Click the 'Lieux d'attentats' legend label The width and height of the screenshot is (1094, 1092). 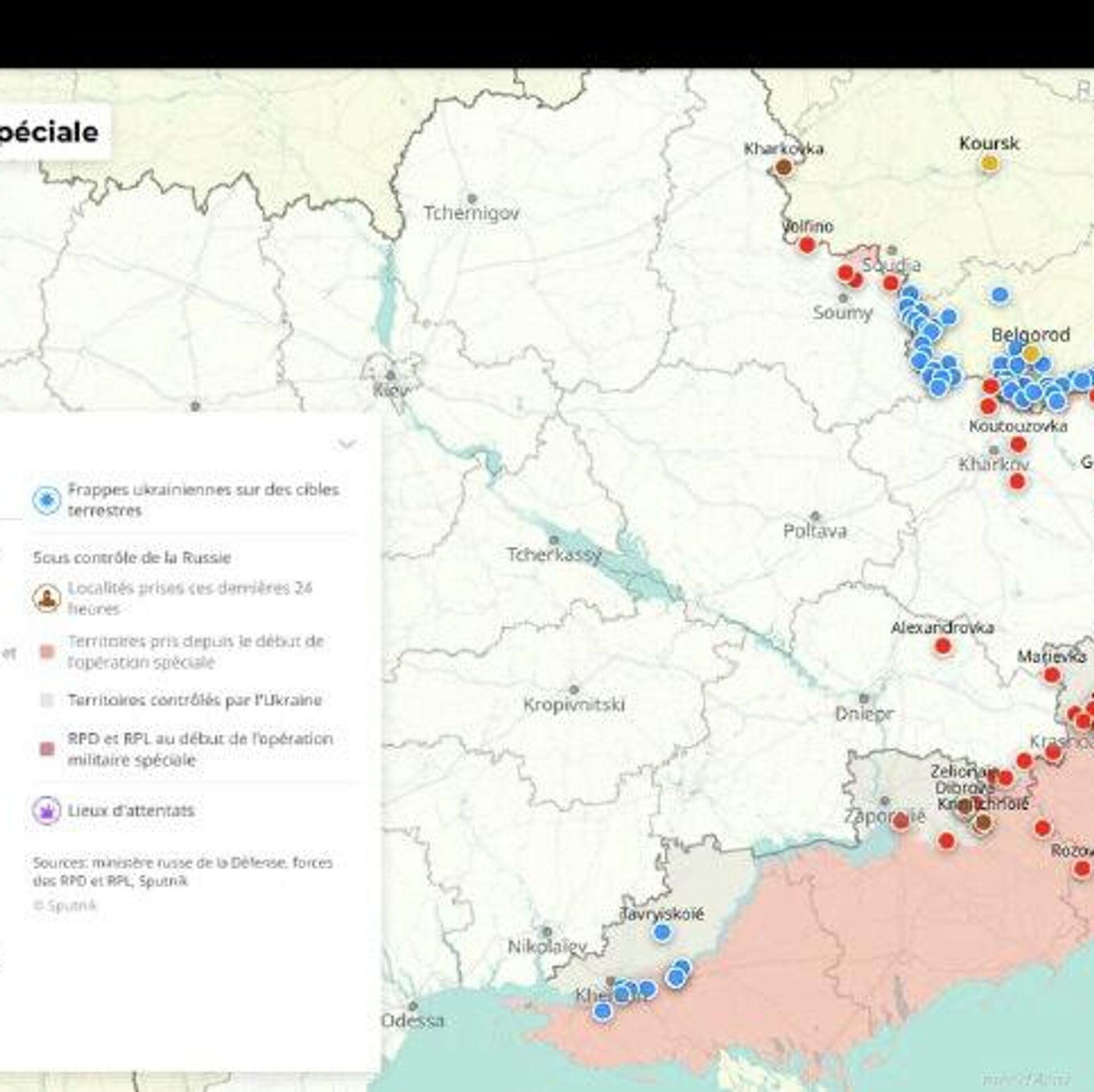[131, 810]
